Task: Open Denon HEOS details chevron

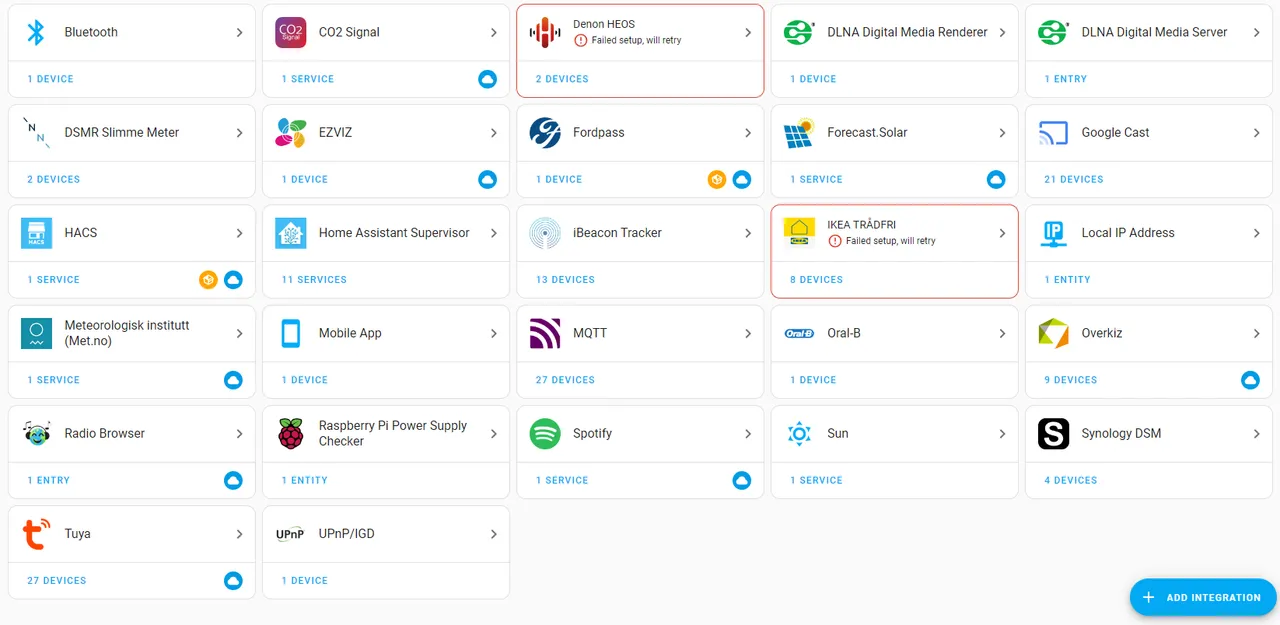Action: coord(748,32)
